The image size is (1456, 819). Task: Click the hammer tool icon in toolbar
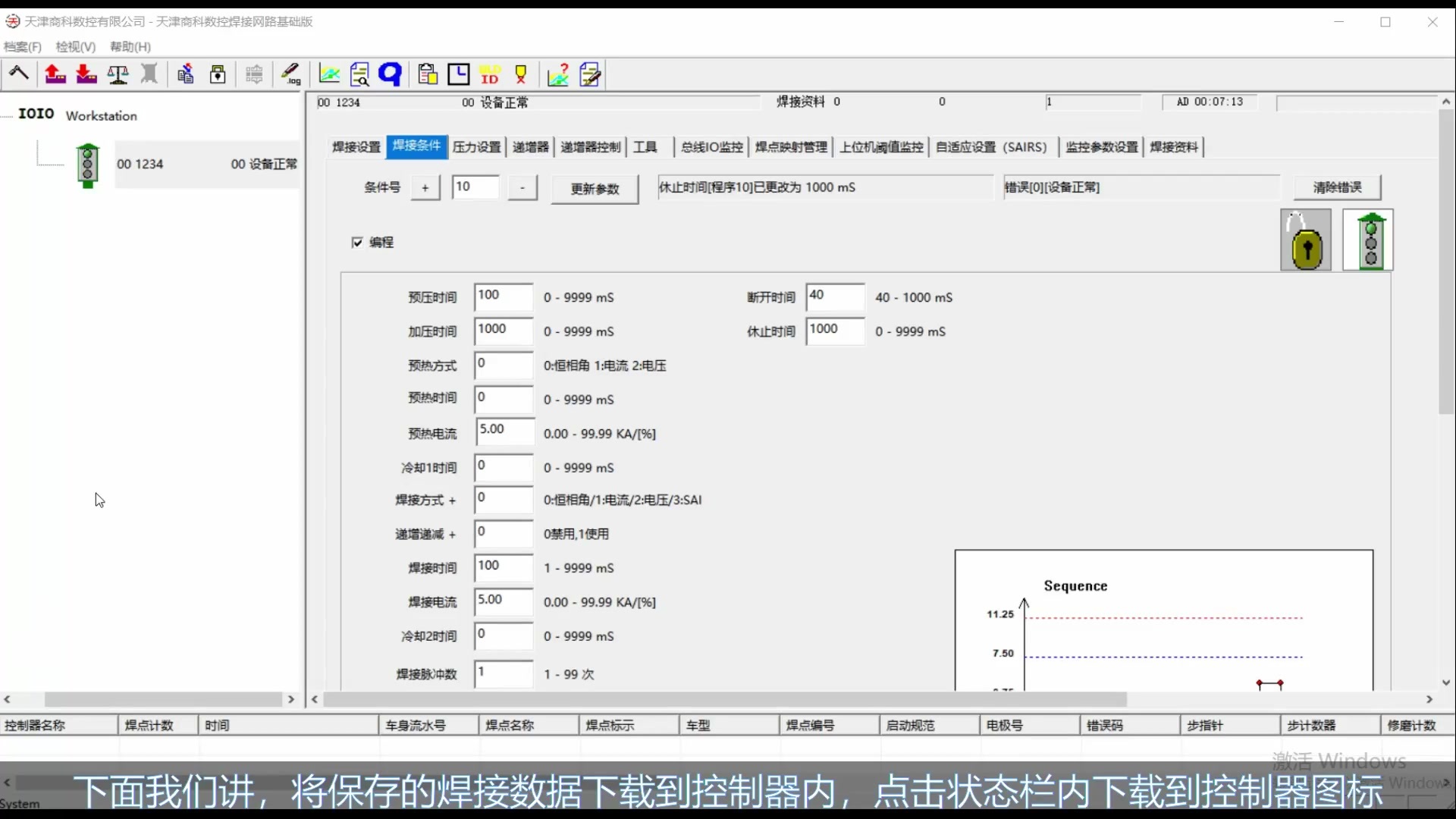19,74
